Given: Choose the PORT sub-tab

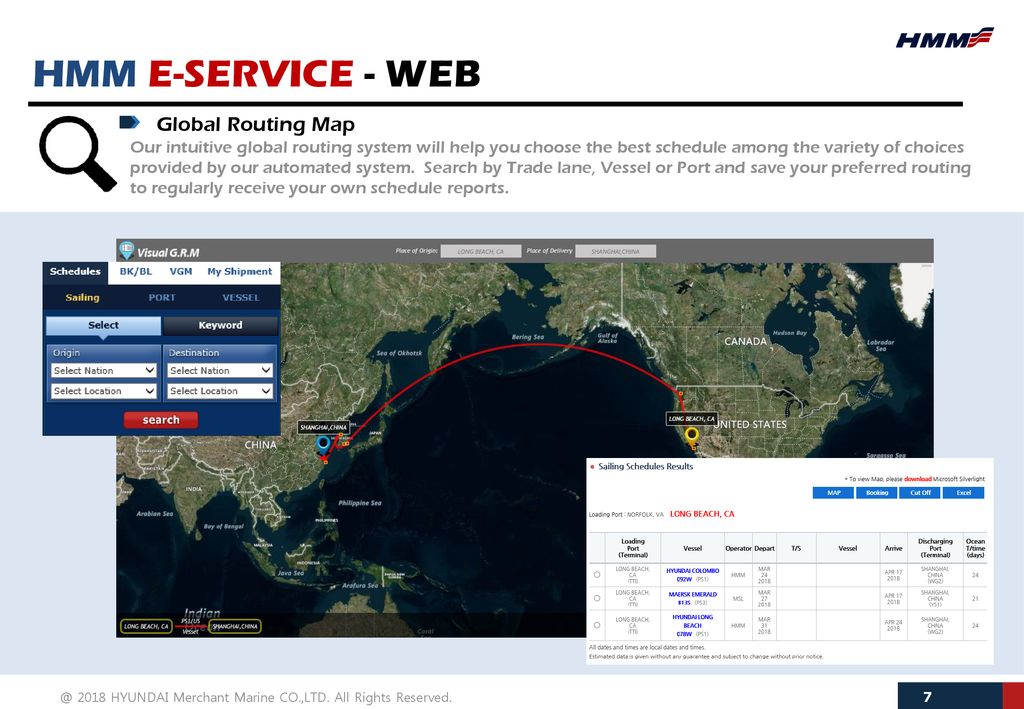Looking at the screenshot, I should point(162,298).
